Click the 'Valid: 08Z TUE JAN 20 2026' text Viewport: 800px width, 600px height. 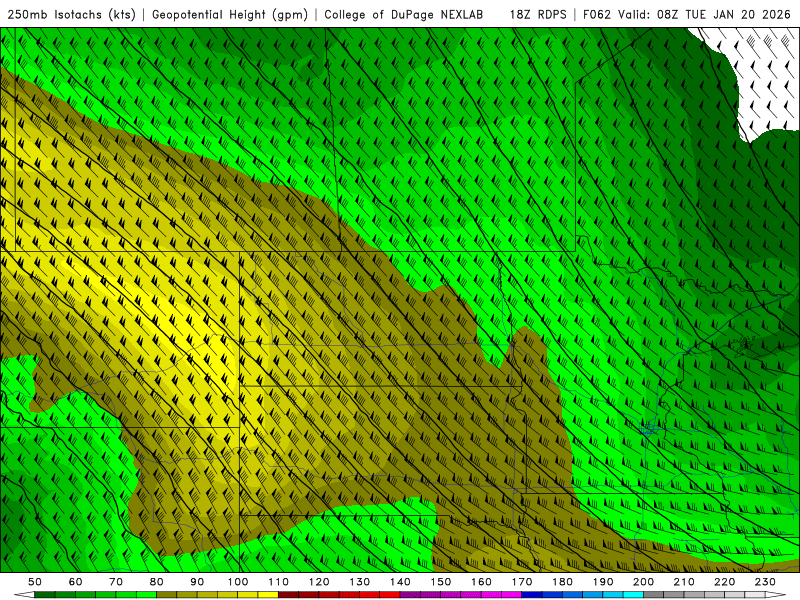pyautogui.click(x=704, y=15)
